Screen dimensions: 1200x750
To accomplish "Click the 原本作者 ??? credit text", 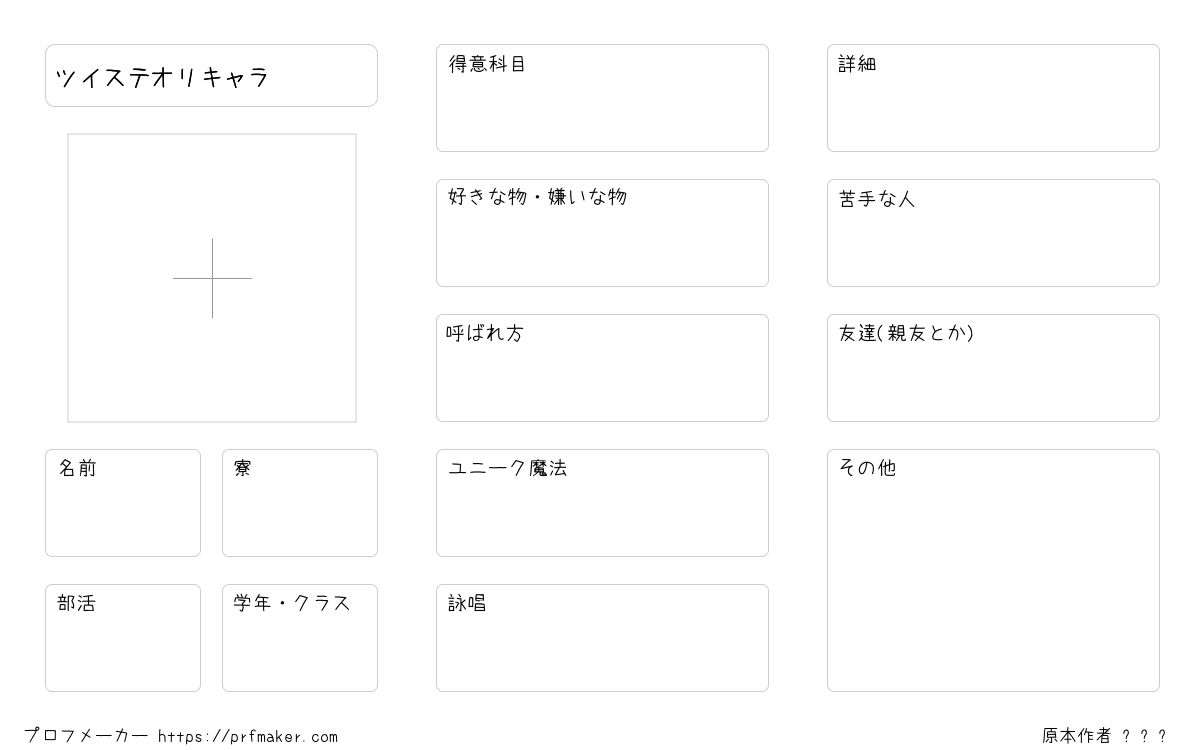I will coord(1104,736).
